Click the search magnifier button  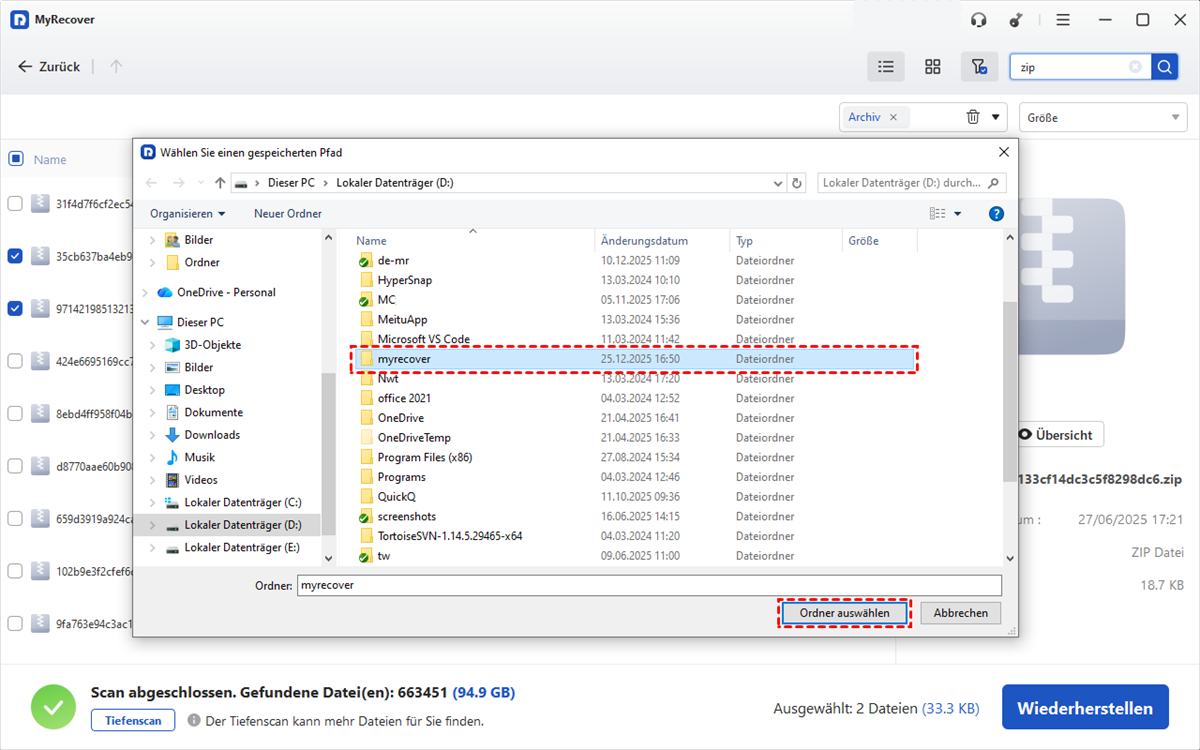pyautogui.click(x=1165, y=67)
